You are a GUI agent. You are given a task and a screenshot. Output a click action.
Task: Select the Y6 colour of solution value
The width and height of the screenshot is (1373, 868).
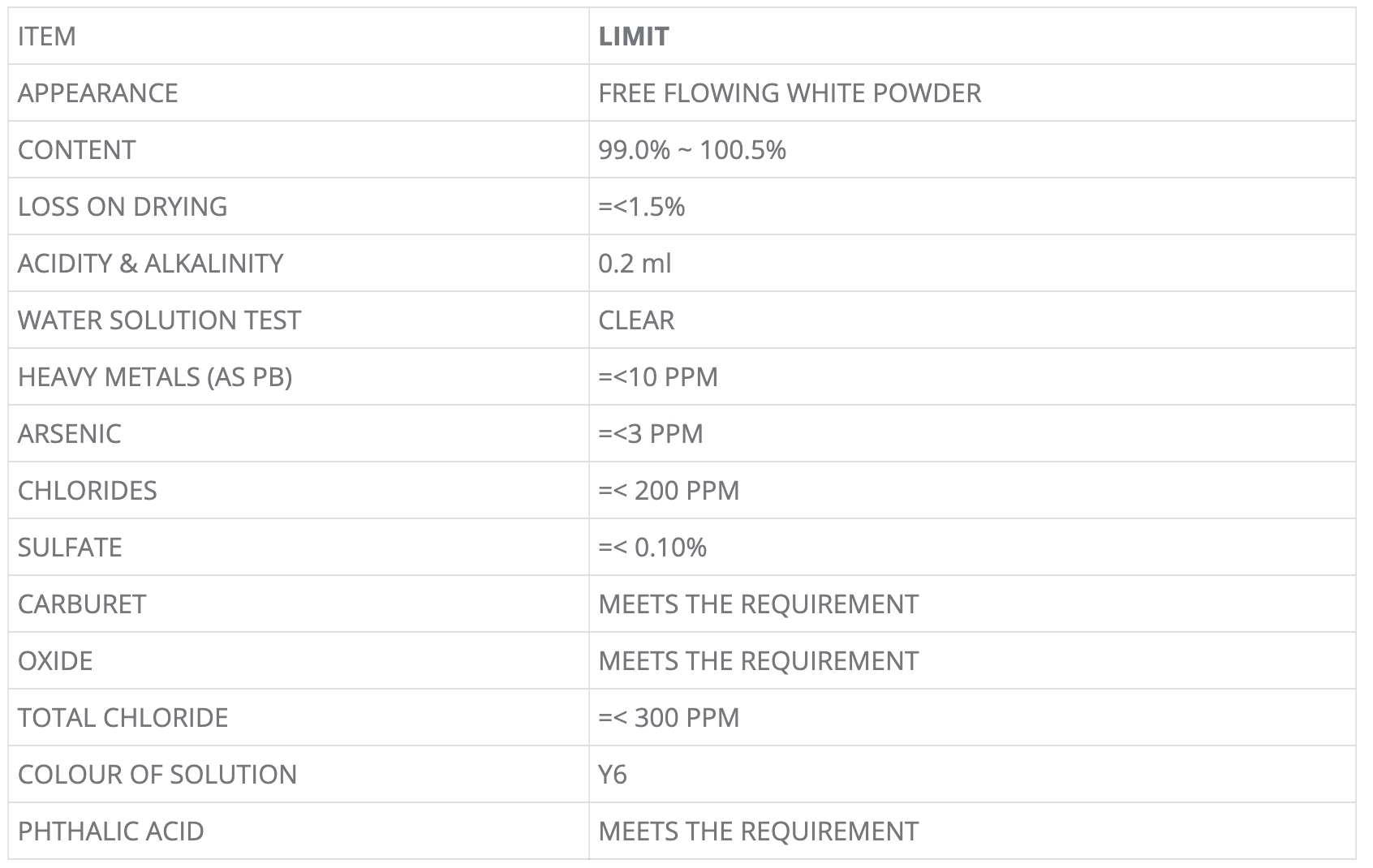coord(613,775)
